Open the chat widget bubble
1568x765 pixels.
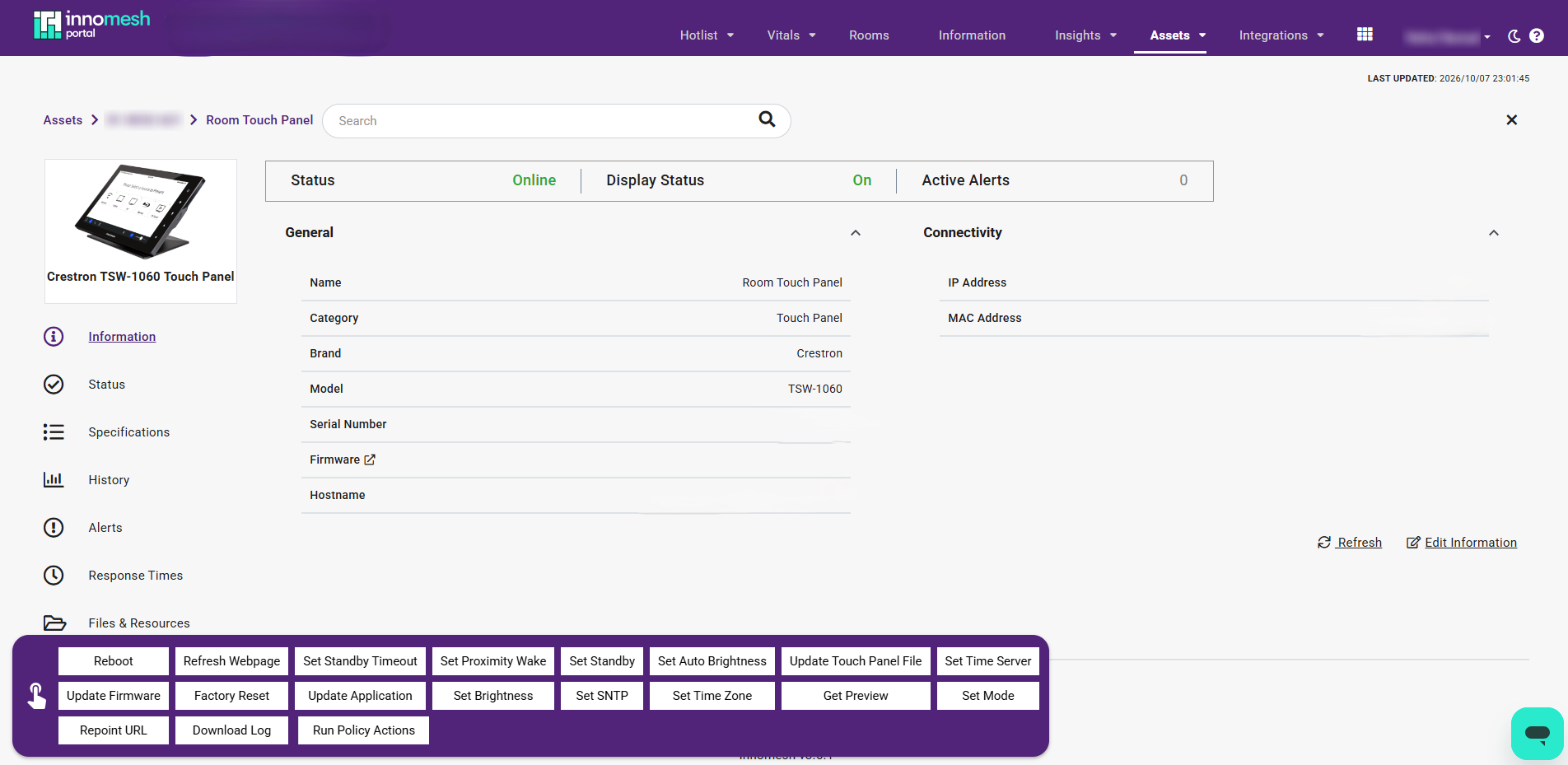(1537, 733)
